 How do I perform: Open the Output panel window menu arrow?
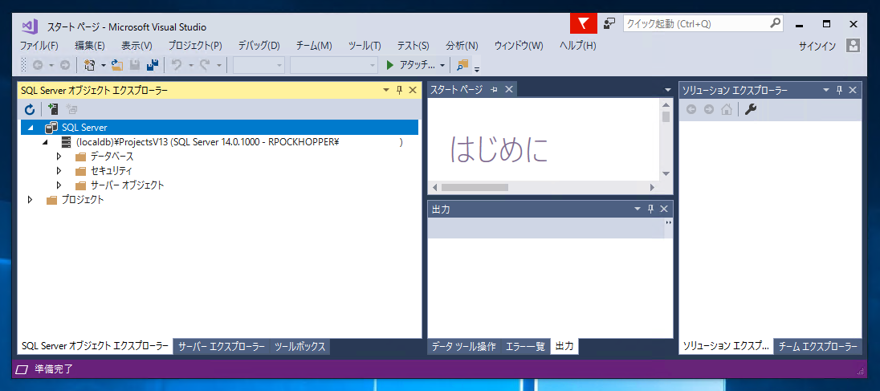click(x=638, y=209)
